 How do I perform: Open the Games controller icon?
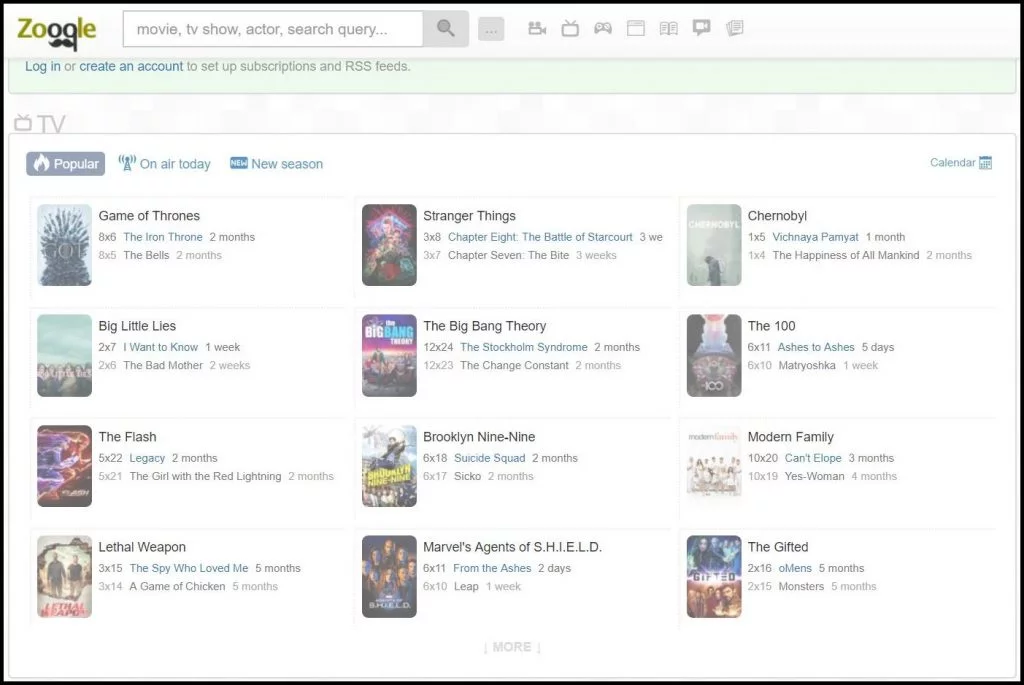point(603,29)
